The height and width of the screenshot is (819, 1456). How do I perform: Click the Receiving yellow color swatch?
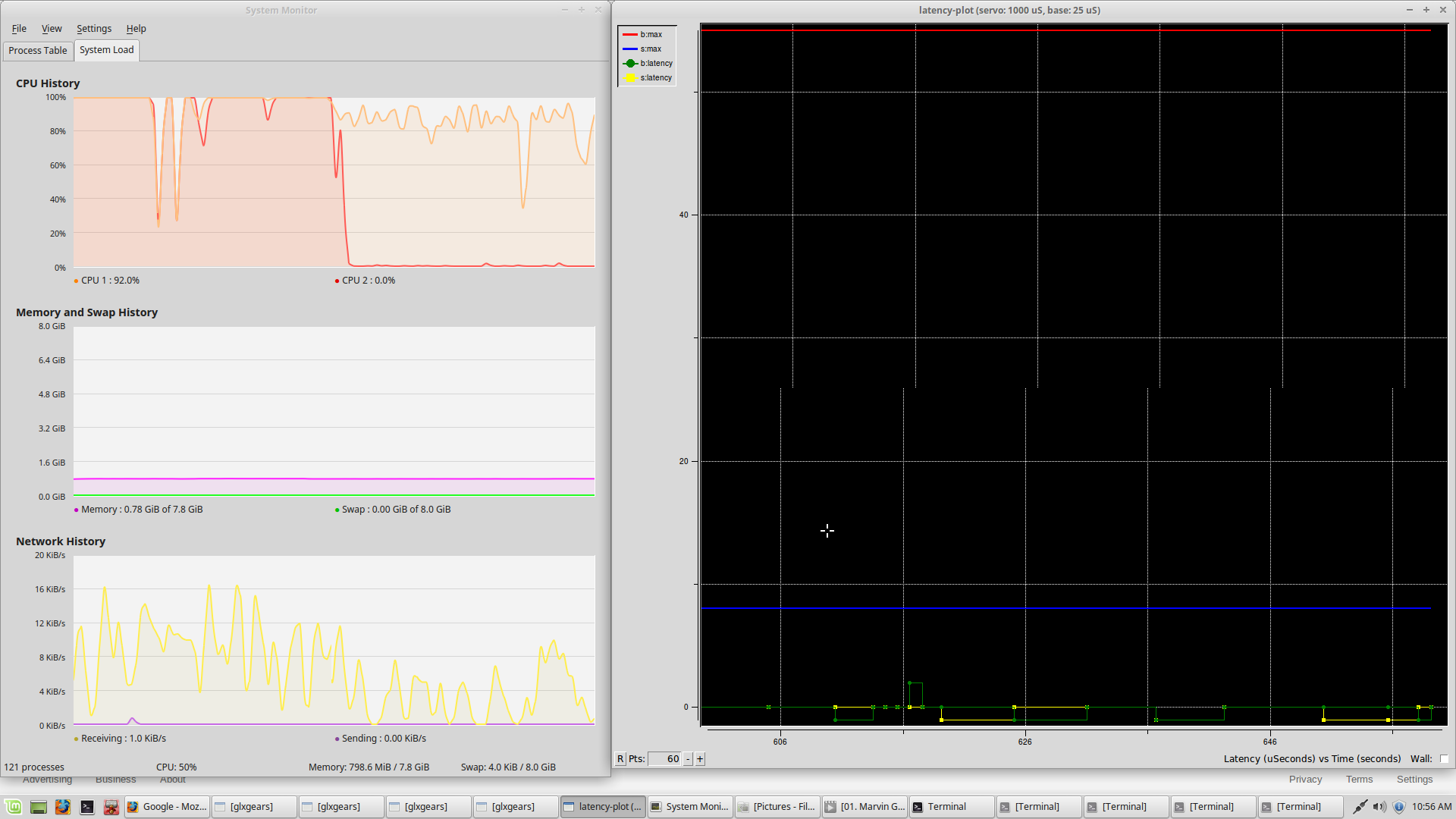(x=76, y=739)
